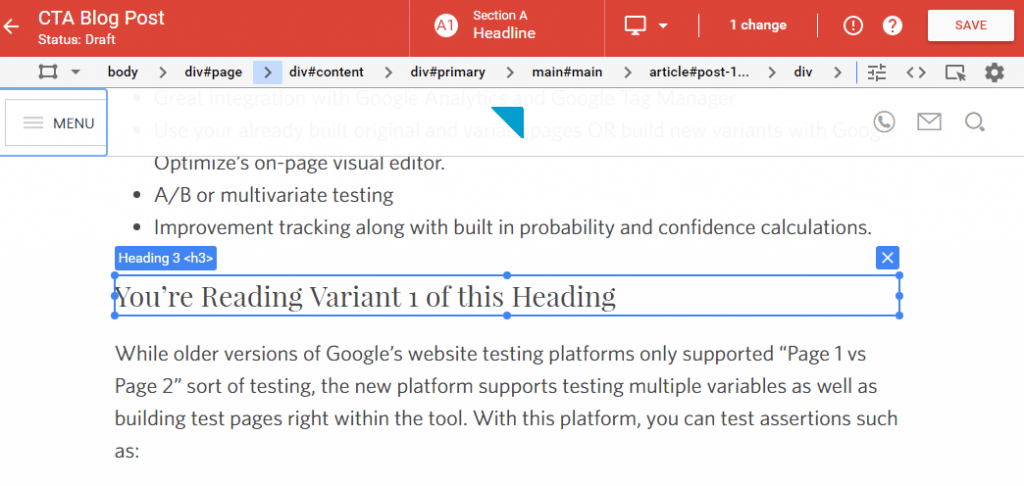Click the SAVE button
Screen dimensions: 1024x486
point(970,25)
